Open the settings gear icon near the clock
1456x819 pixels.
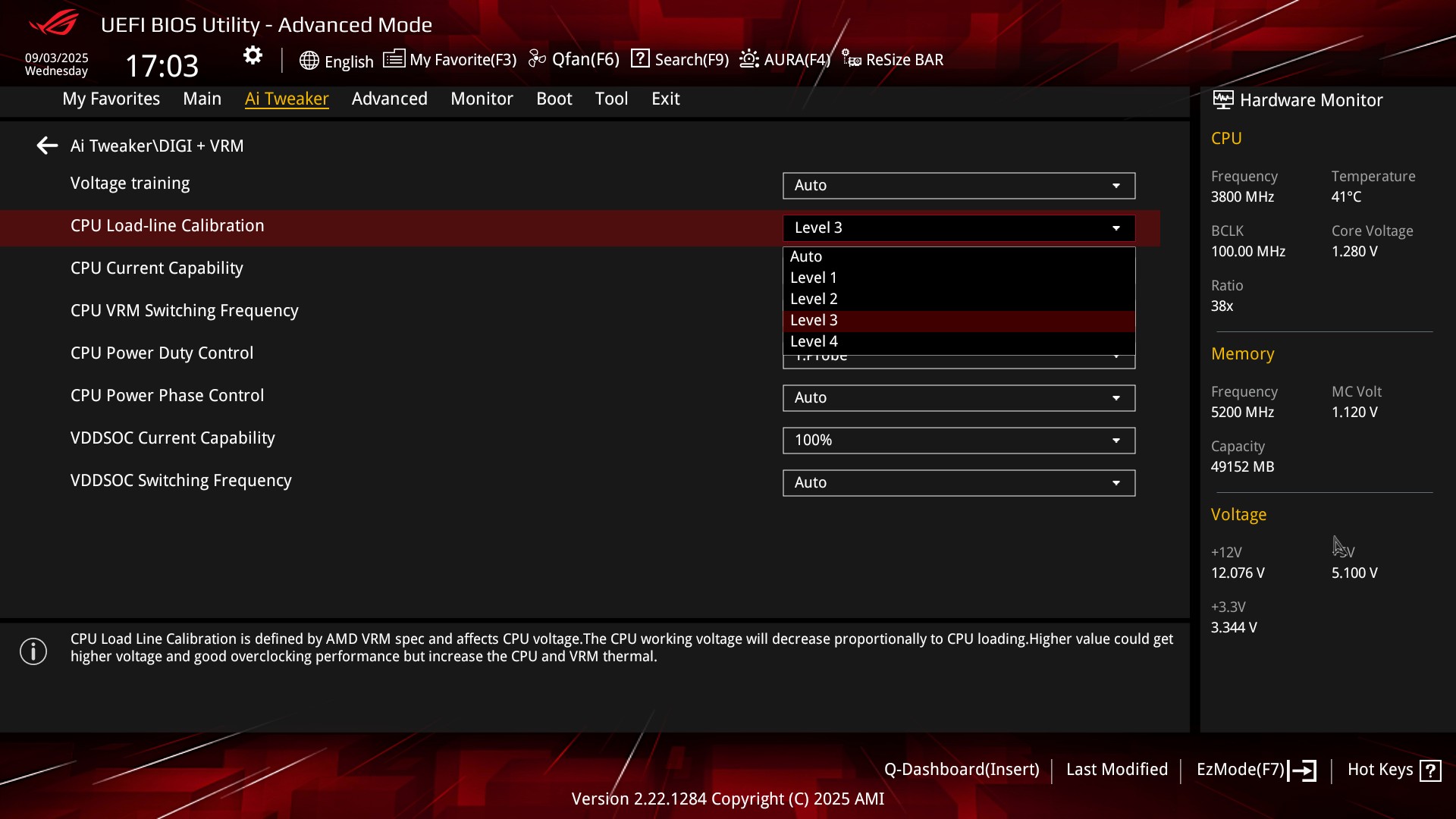(253, 55)
